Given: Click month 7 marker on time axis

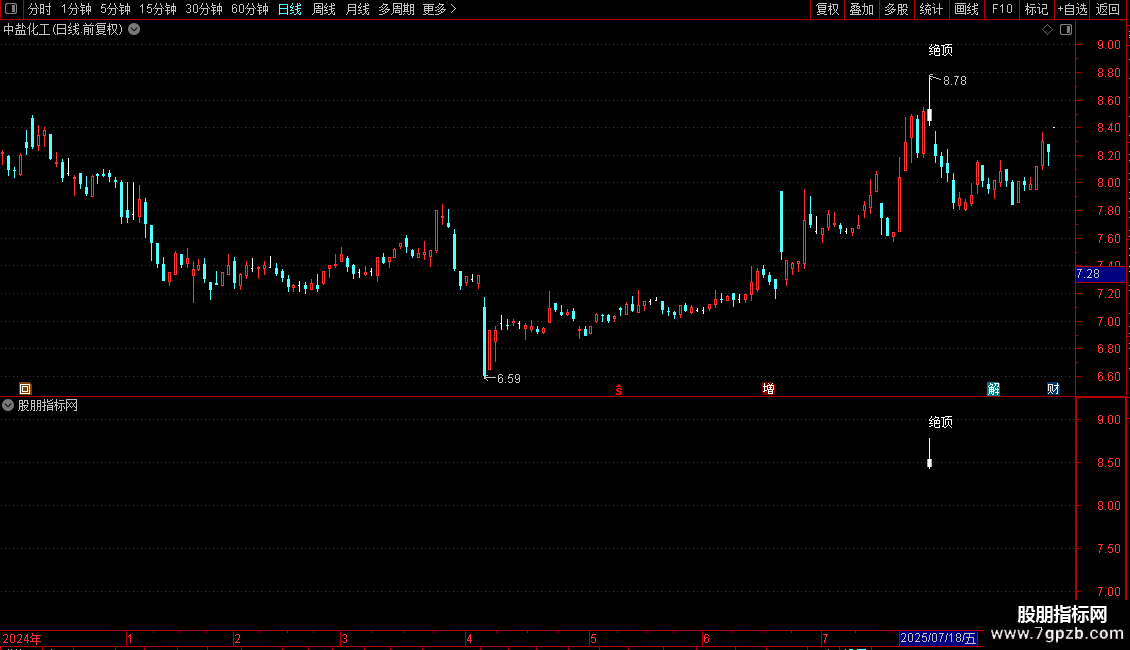Looking at the screenshot, I should coord(825,639).
